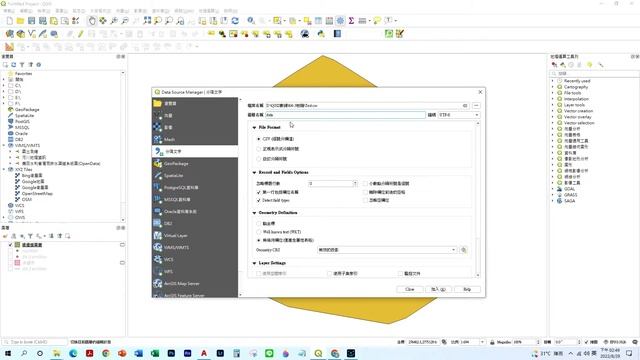Toggle first record has field names checkbox
This screenshot has width=640, height=360.
(258, 192)
